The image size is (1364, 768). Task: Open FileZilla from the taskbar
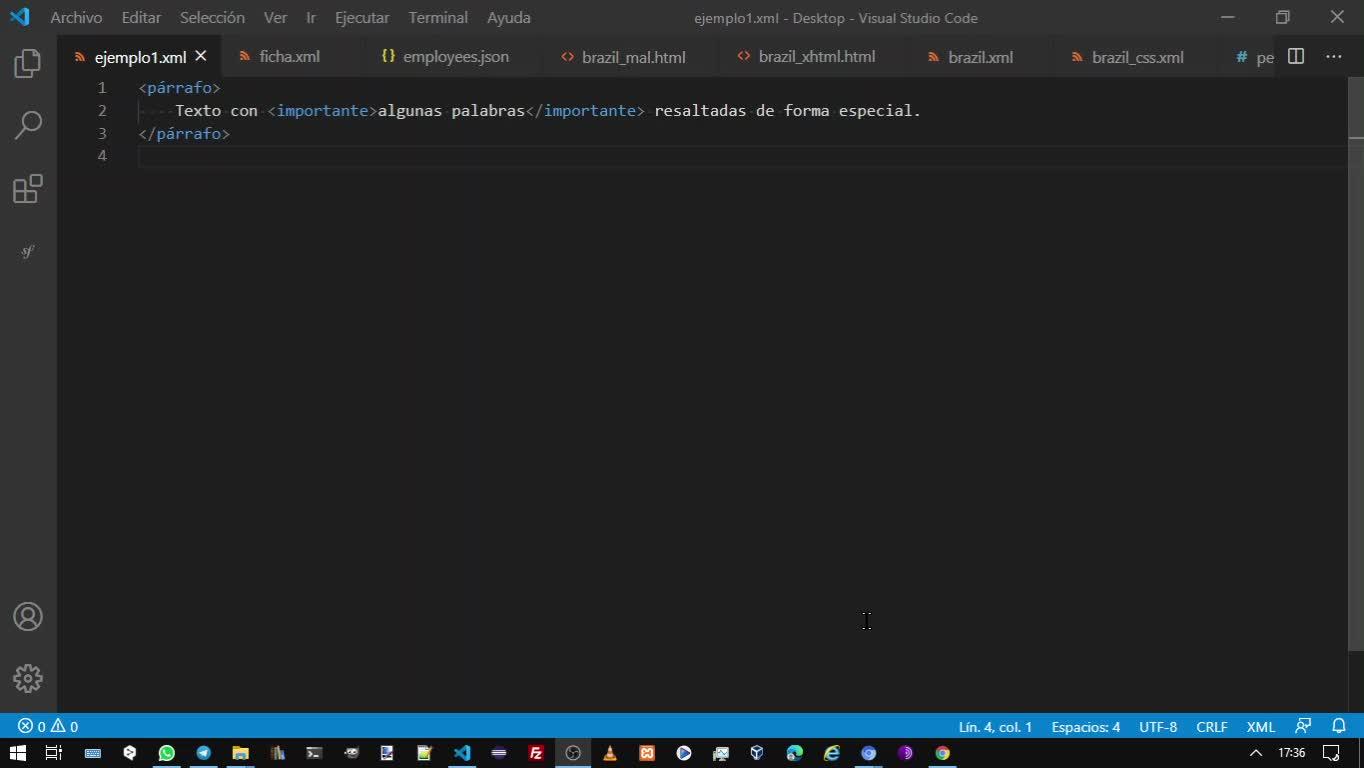click(x=536, y=753)
